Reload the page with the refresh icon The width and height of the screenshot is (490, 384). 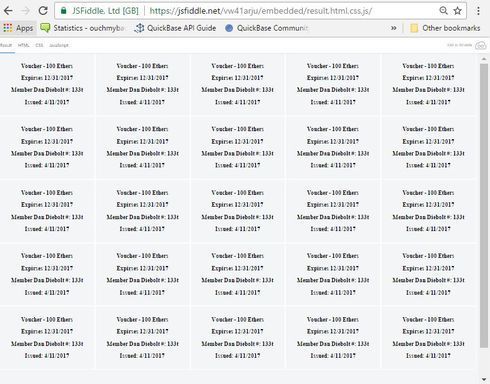[43, 11]
